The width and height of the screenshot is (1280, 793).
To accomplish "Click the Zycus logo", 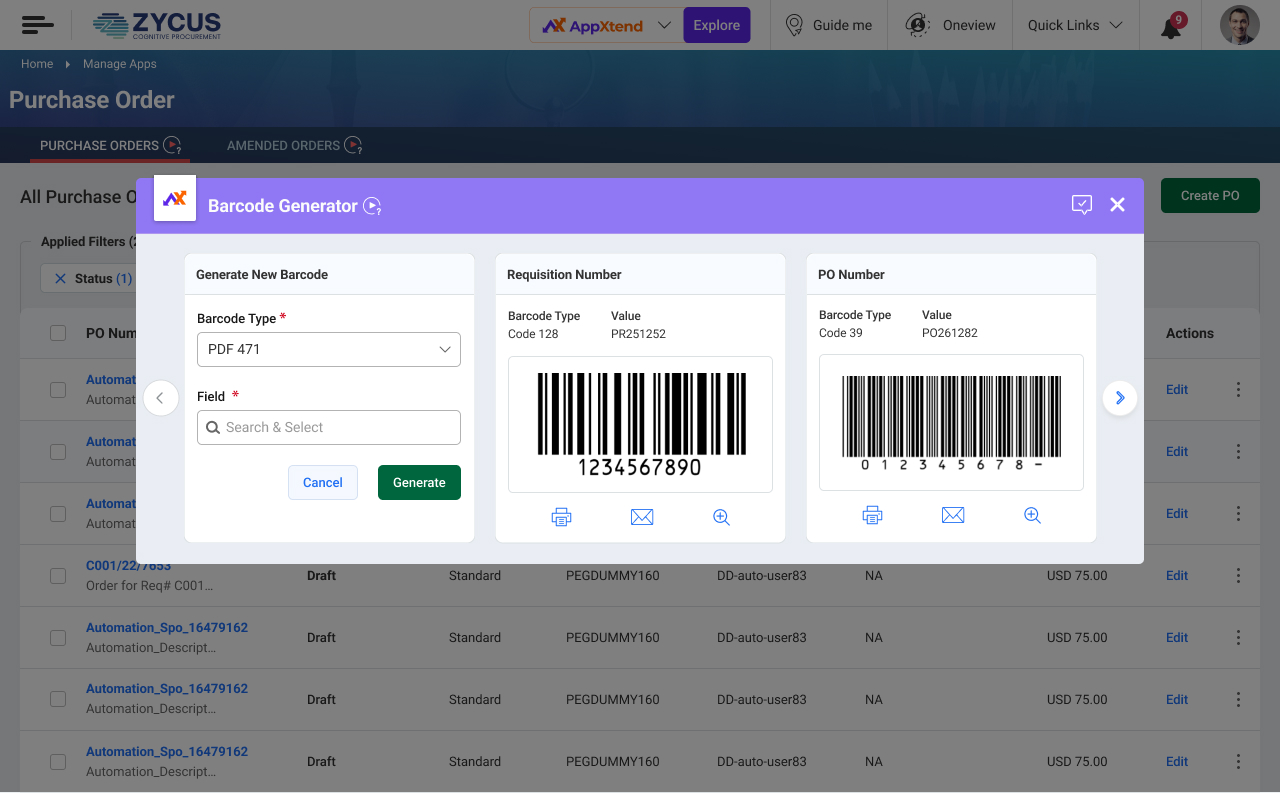I will click(156, 25).
